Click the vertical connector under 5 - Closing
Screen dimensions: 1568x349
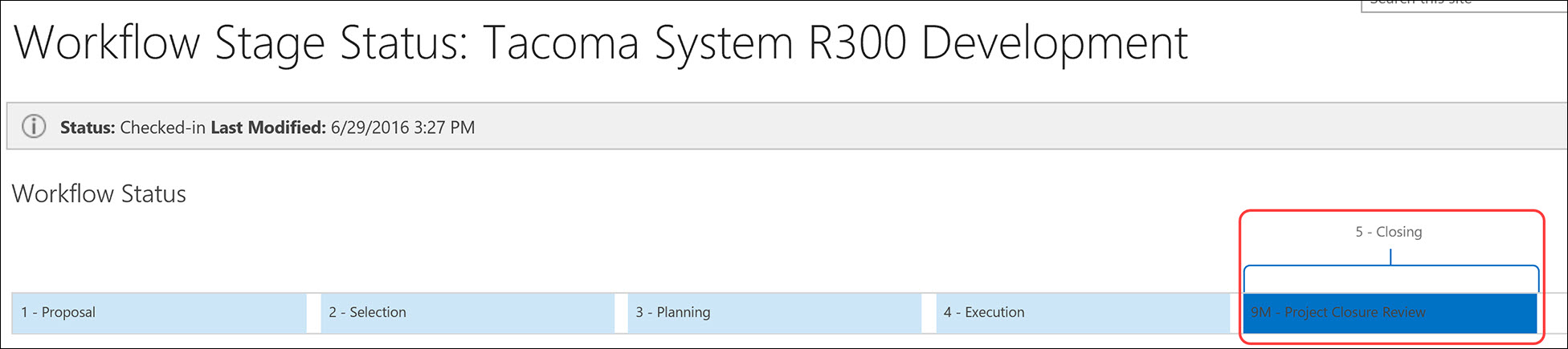1390,257
